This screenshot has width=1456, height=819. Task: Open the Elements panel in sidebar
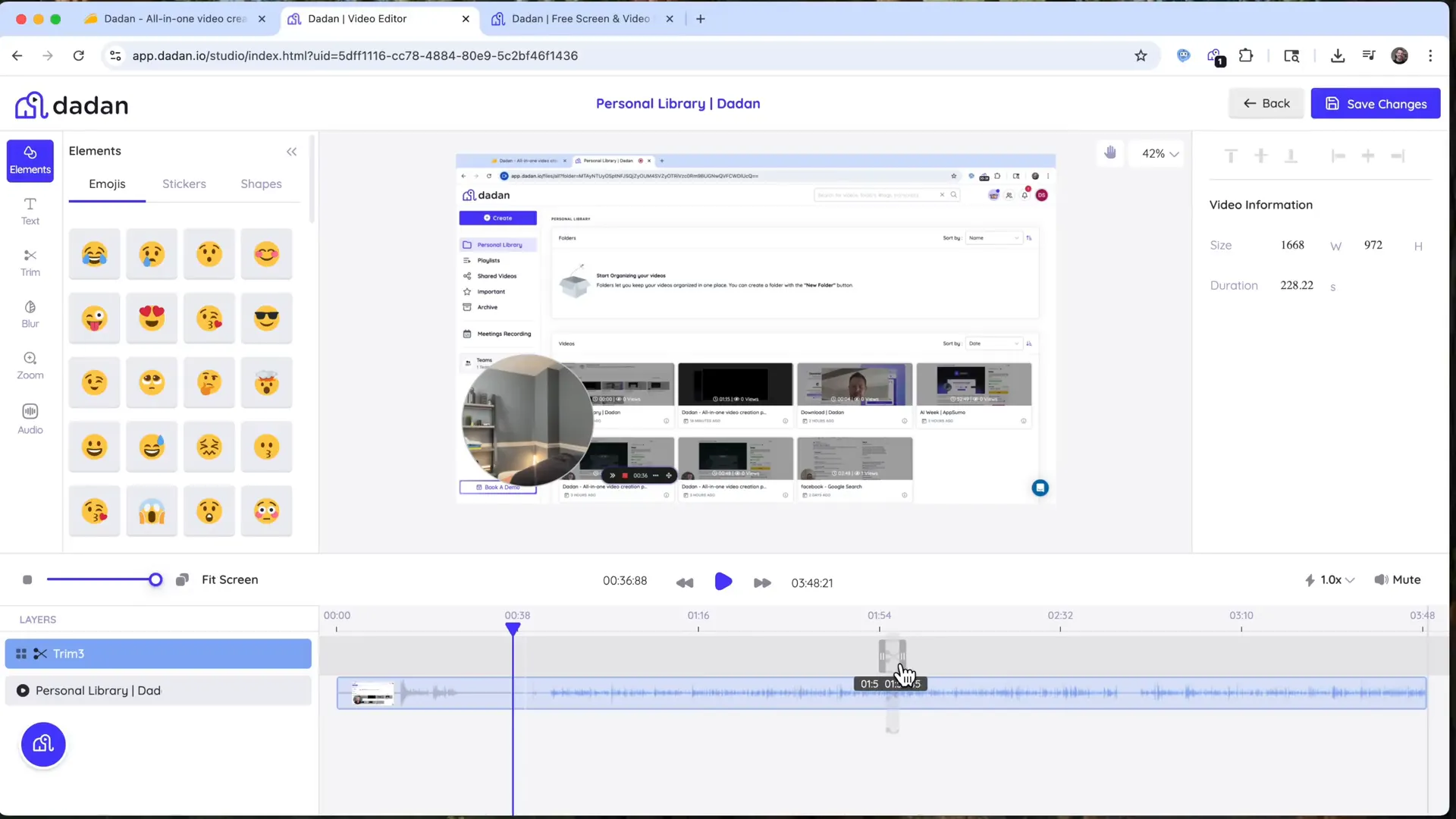[x=30, y=160]
